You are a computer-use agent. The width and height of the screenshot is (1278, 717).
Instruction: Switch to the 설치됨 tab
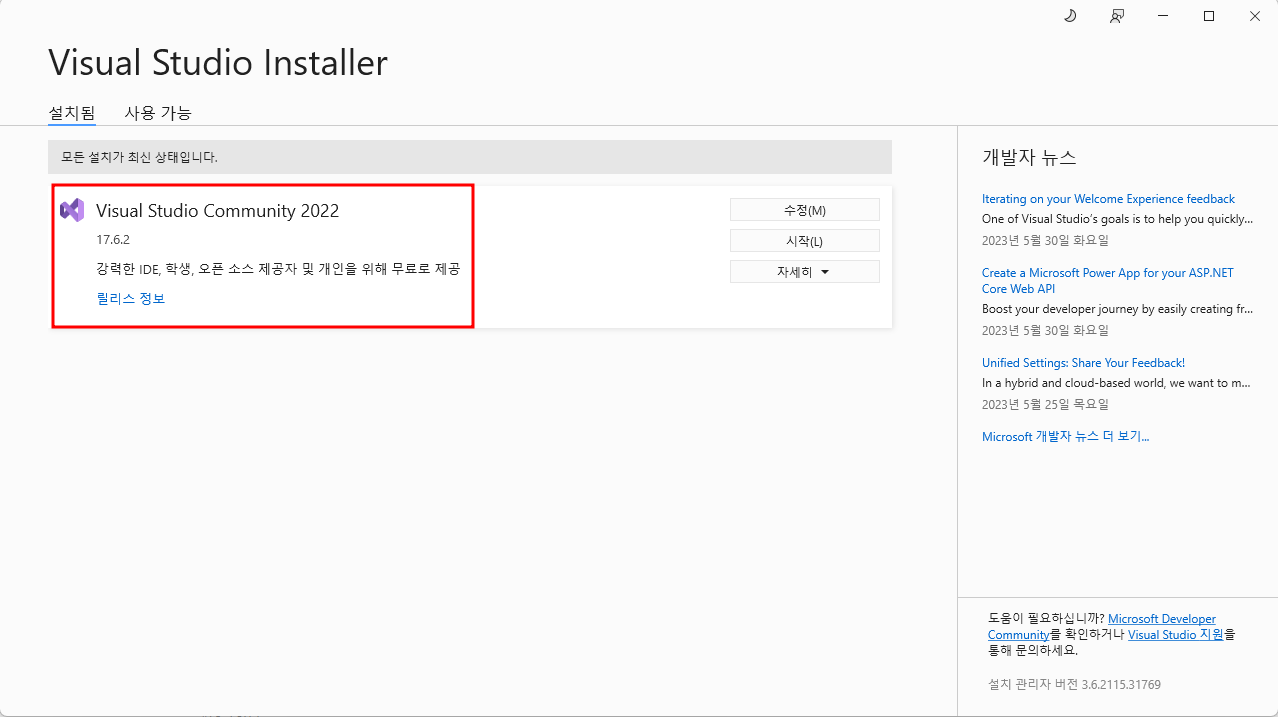point(72,113)
